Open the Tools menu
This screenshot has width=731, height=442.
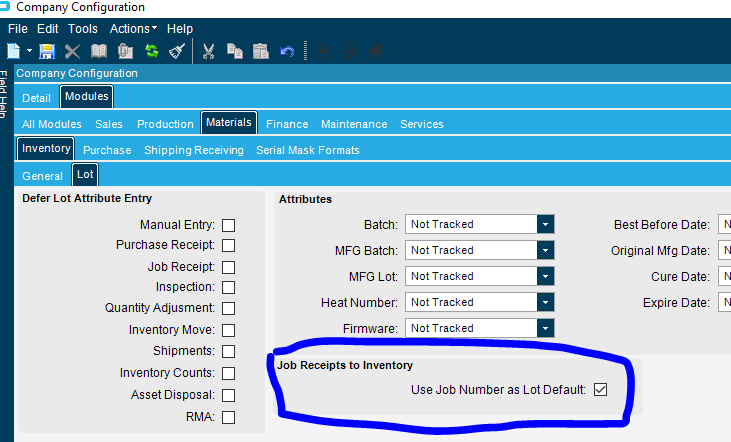pyautogui.click(x=83, y=29)
